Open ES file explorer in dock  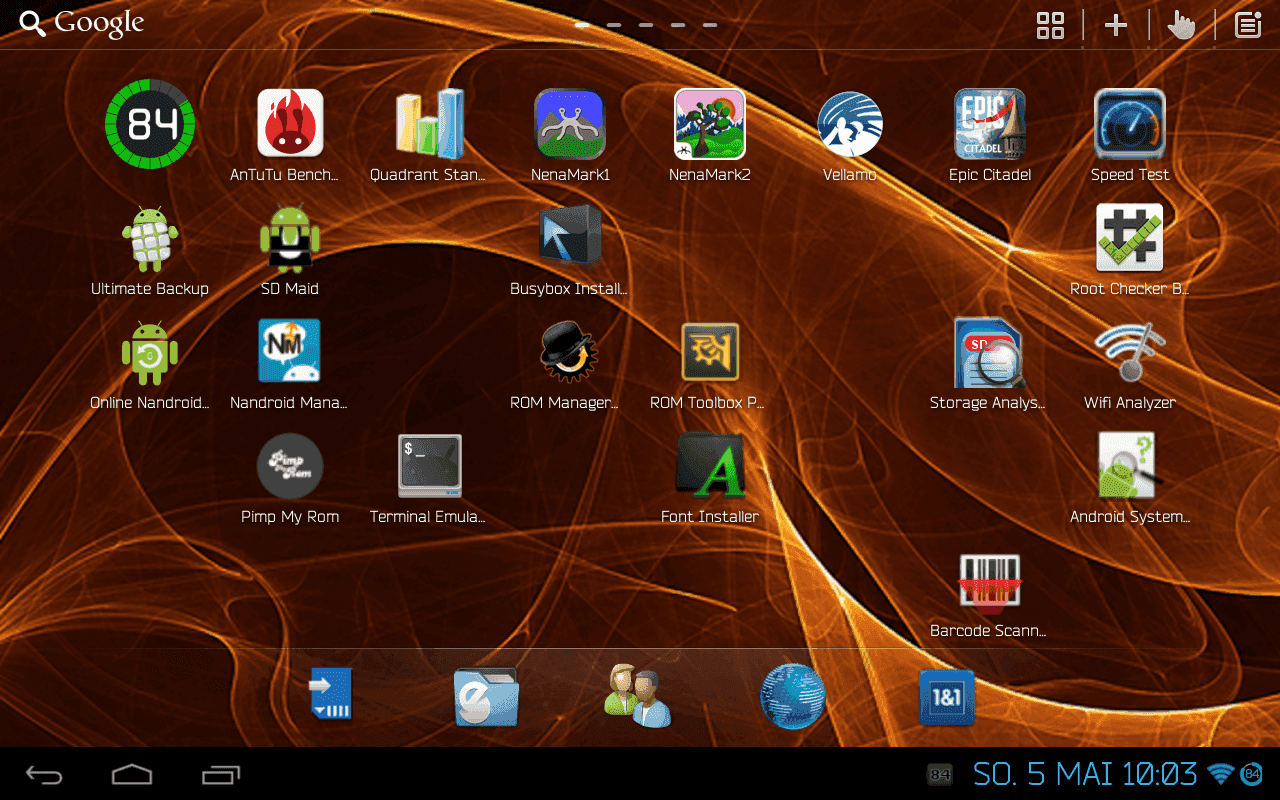(x=486, y=696)
